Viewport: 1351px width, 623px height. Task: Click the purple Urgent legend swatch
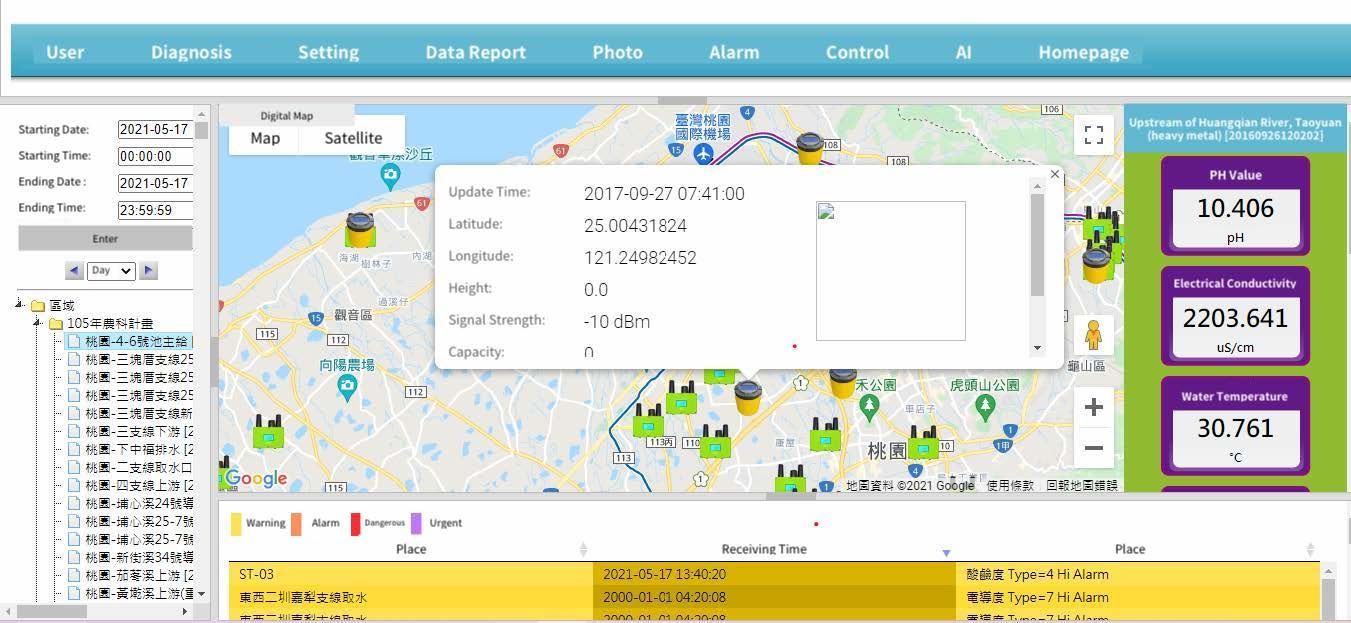point(417,523)
